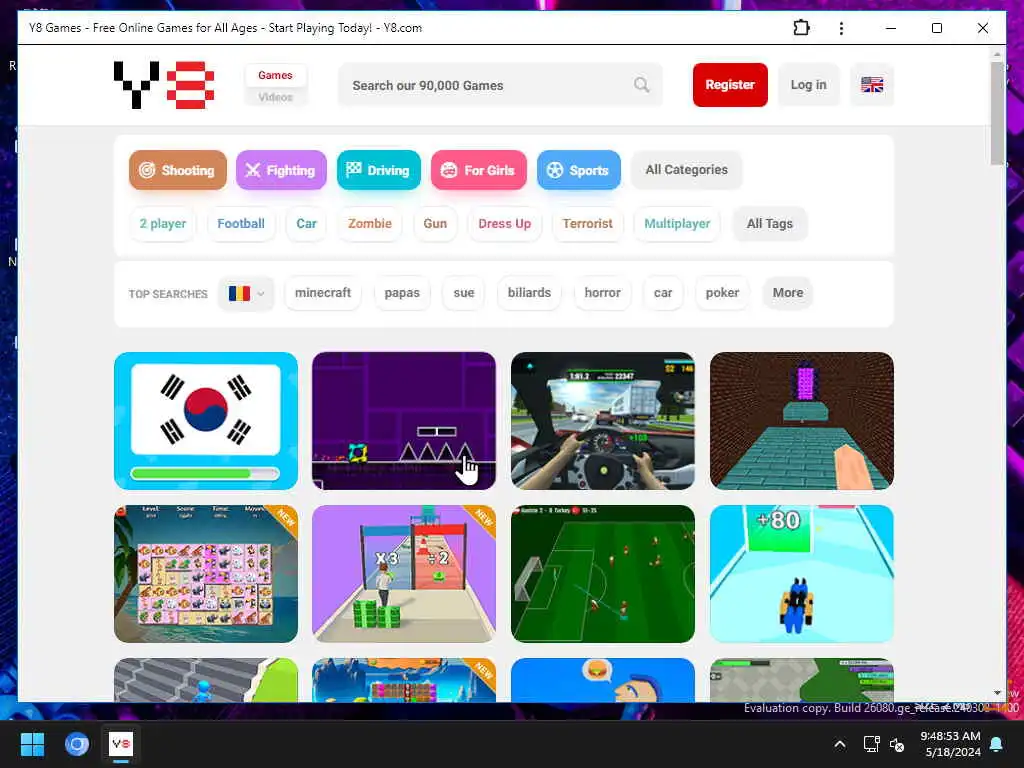Click the scrollbar down arrow
Image resolution: width=1024 pixels, height=768 pixels.
(997, 693)
